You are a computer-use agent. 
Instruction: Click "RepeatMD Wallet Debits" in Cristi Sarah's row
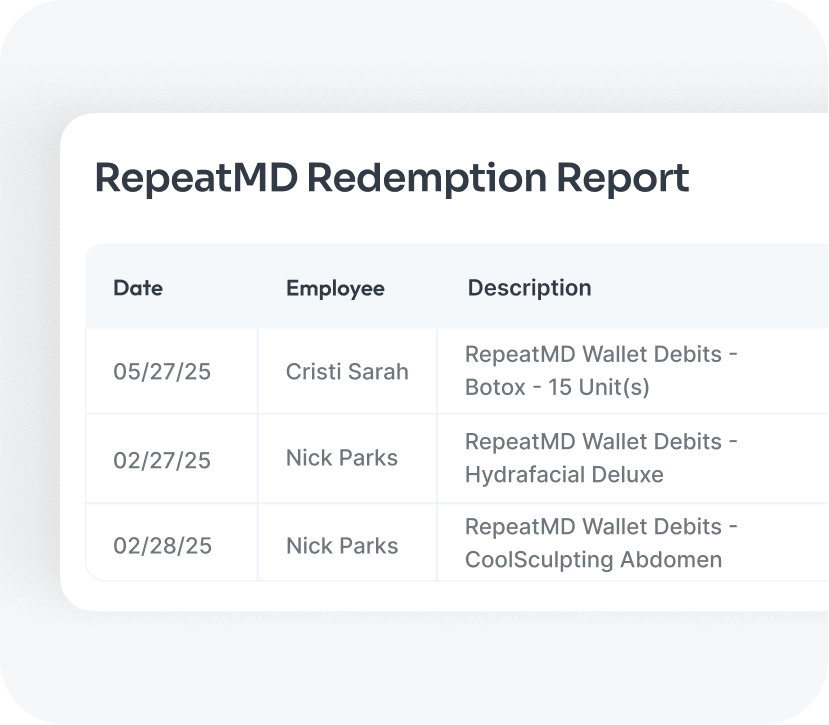[x=591, y=355]
